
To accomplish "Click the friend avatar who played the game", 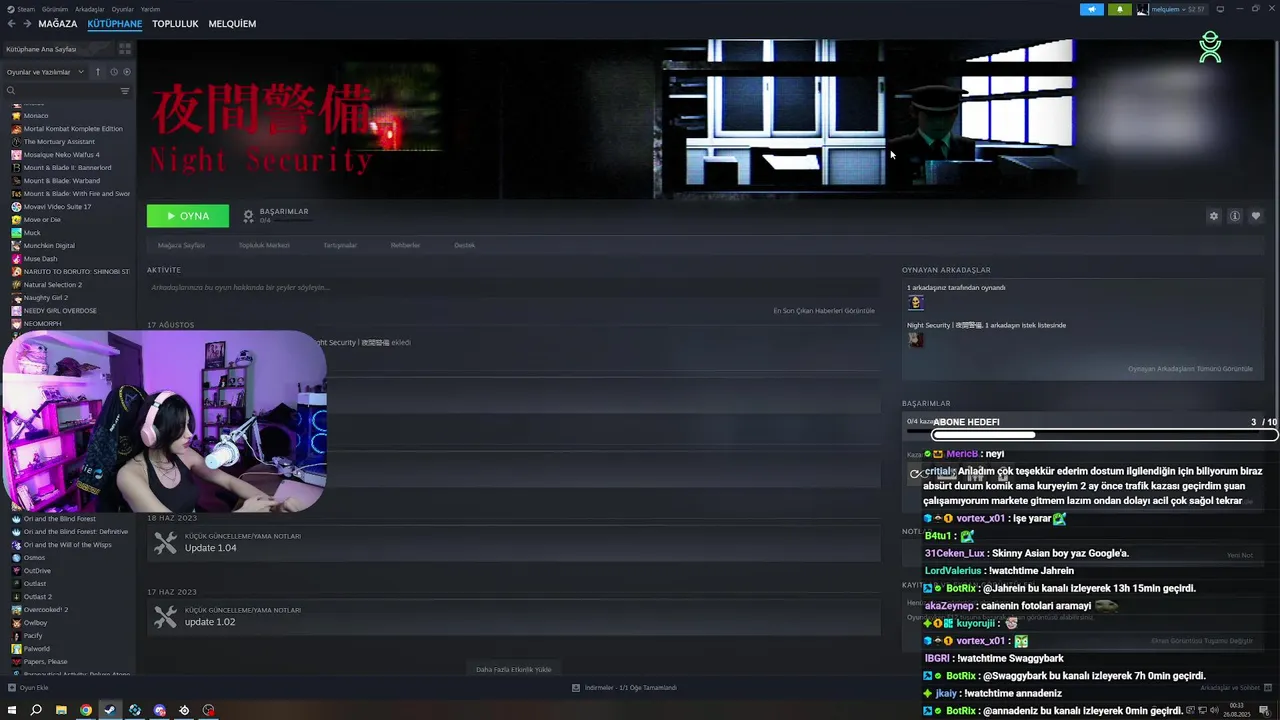I will pos(915,303).
